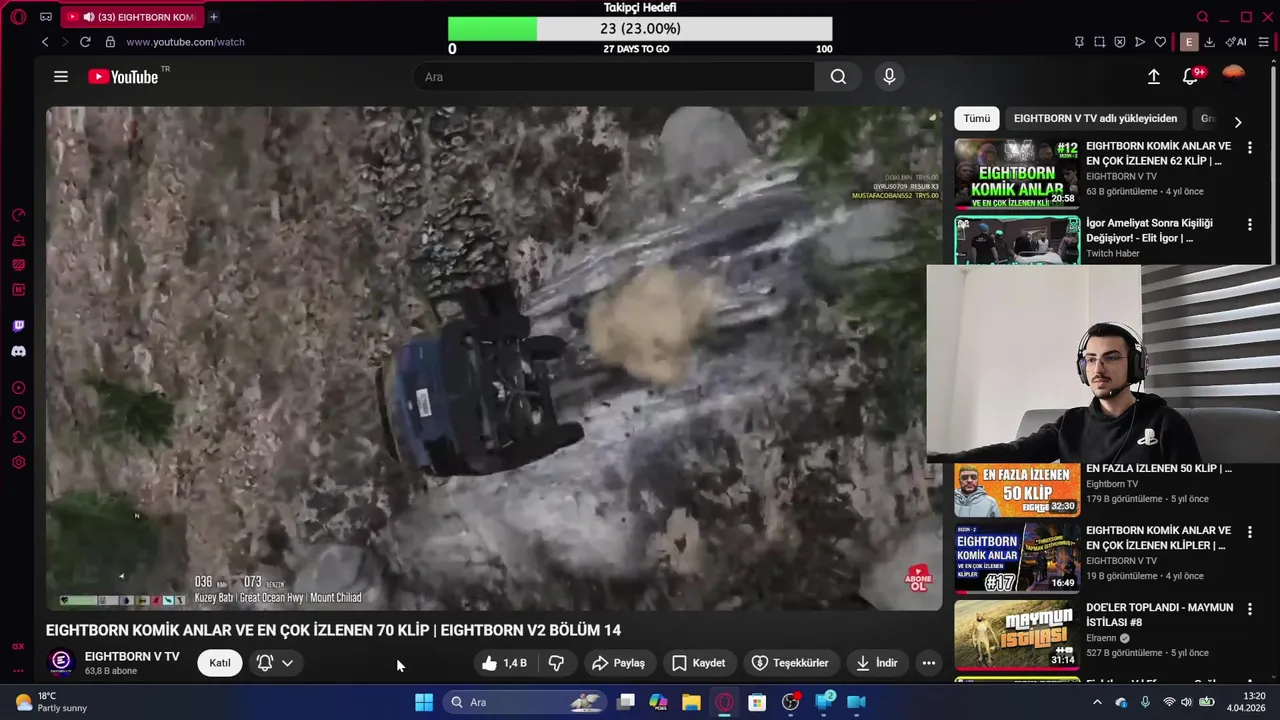This screenshot has width=1280, height=720.
Task: Like the video with 1,4 B likes
Action: [x=506, y=663]
